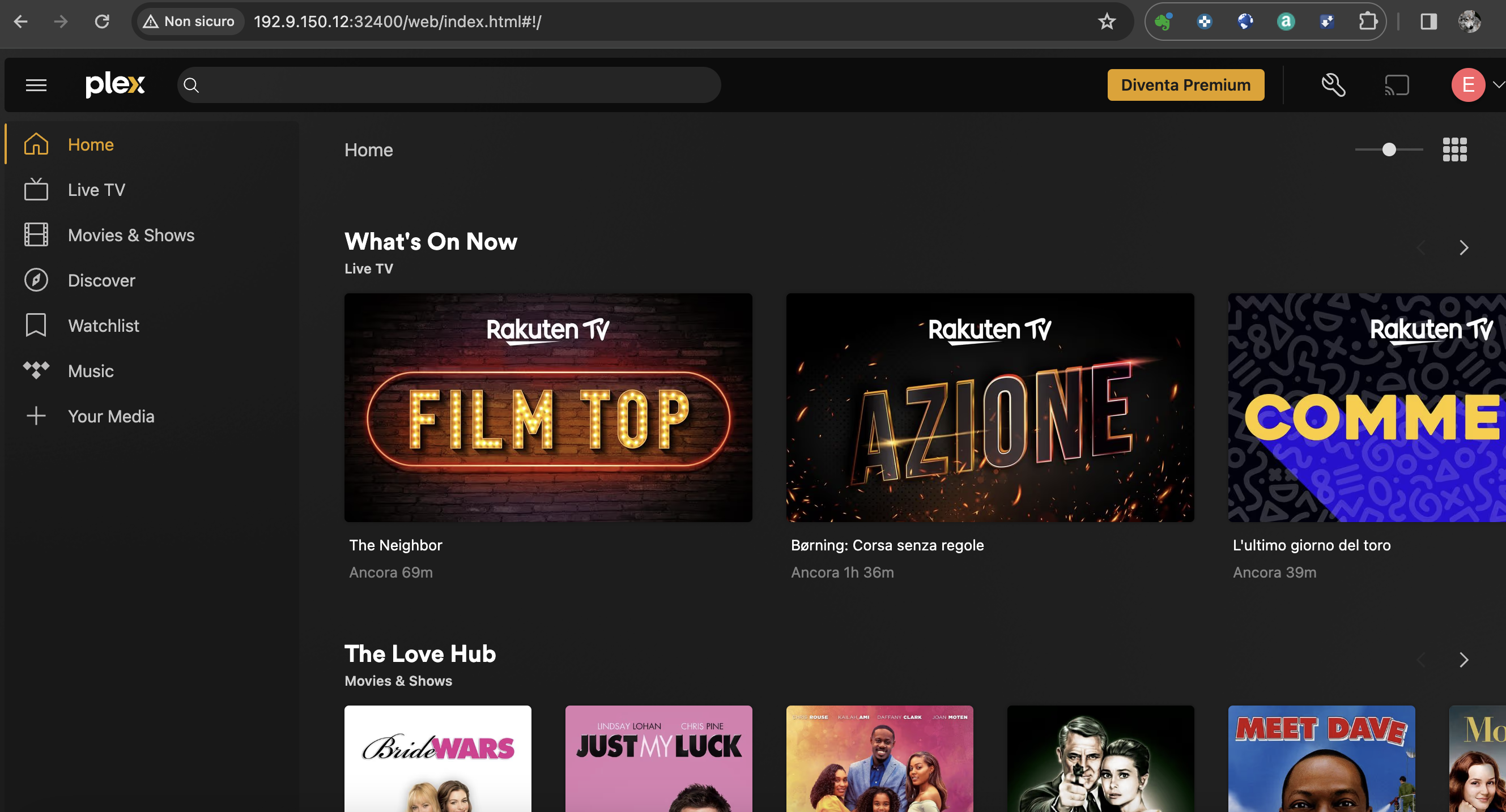The image size is (1506, 812).
Task: Go to Live TV in sidebar
Action: pos(96,190)
